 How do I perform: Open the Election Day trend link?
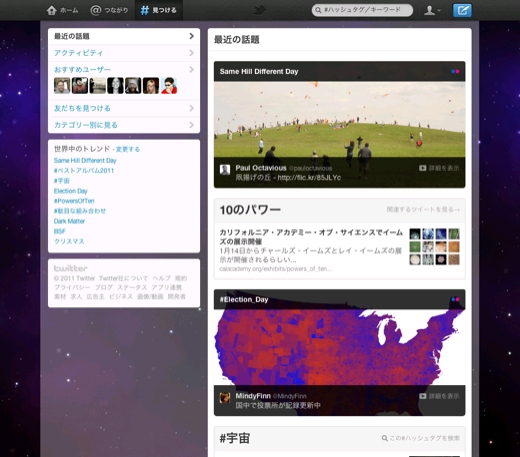(71, 191)
